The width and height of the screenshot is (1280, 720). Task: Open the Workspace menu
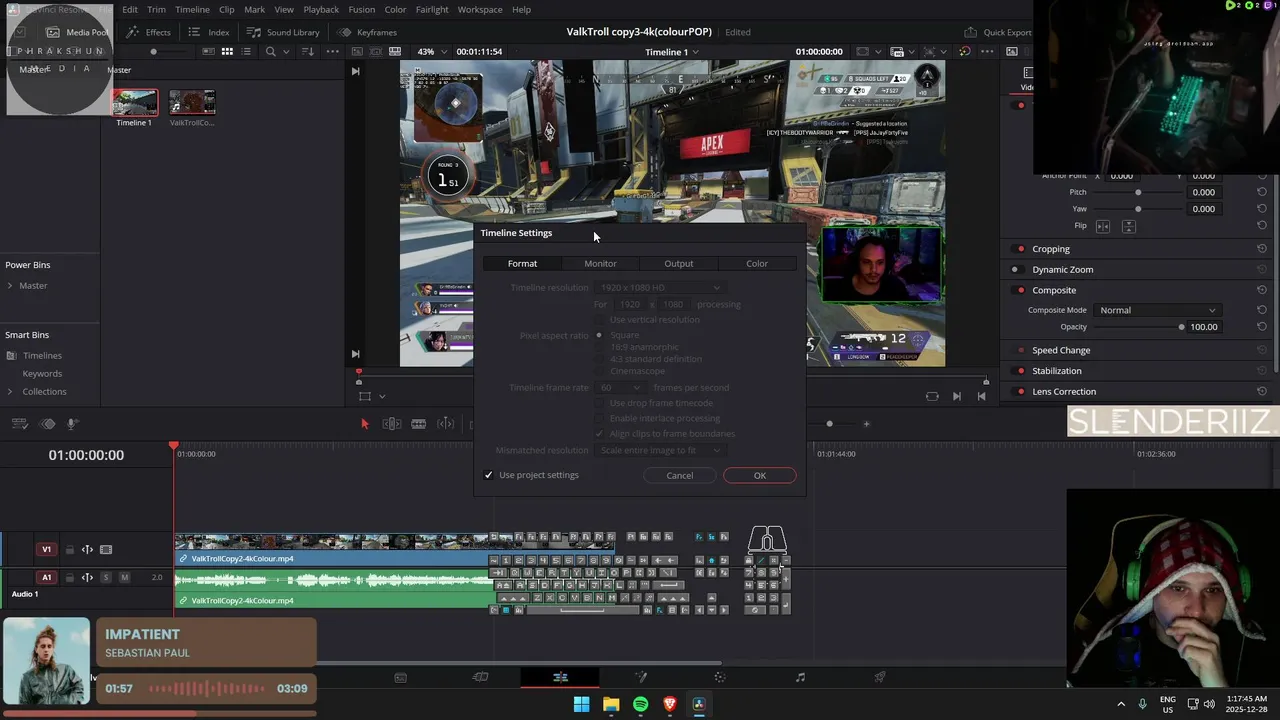click(480, 9)
